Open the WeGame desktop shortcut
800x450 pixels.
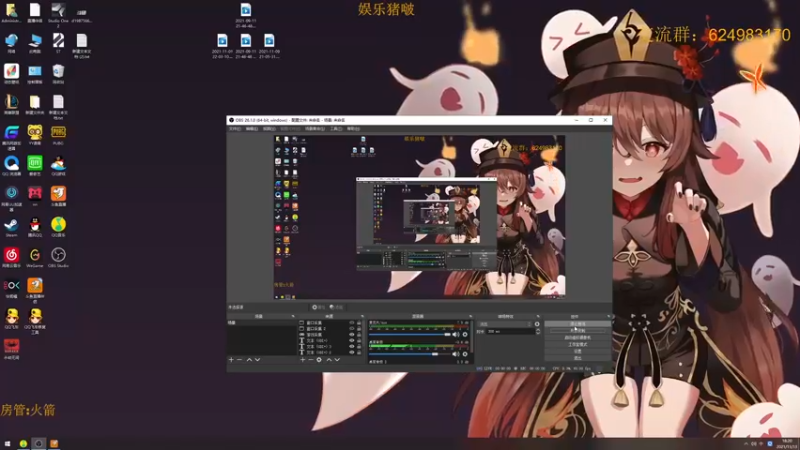click(x=35, y=258)
